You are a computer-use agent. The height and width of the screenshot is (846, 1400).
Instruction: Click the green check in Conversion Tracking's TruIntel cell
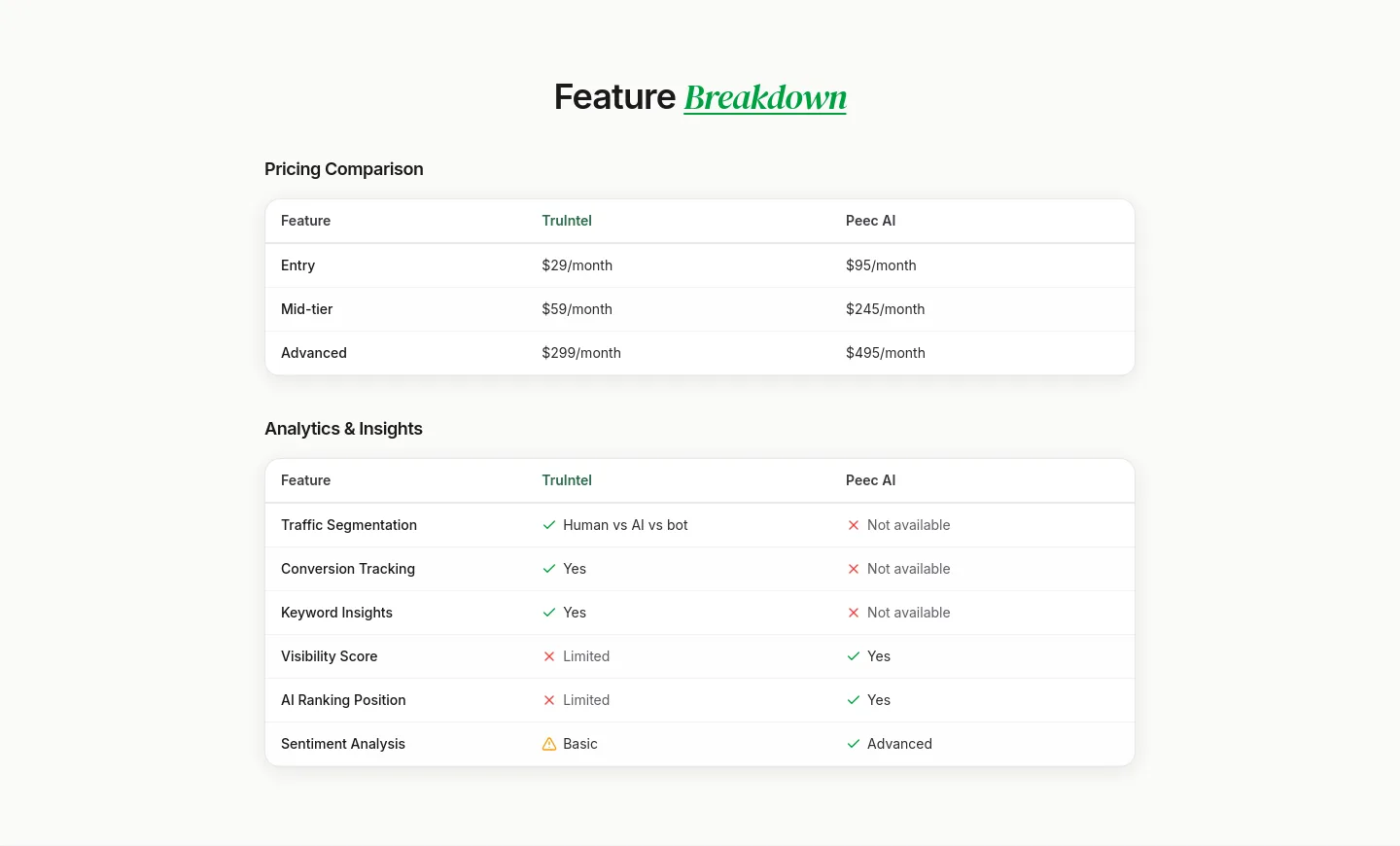[549, 569]
